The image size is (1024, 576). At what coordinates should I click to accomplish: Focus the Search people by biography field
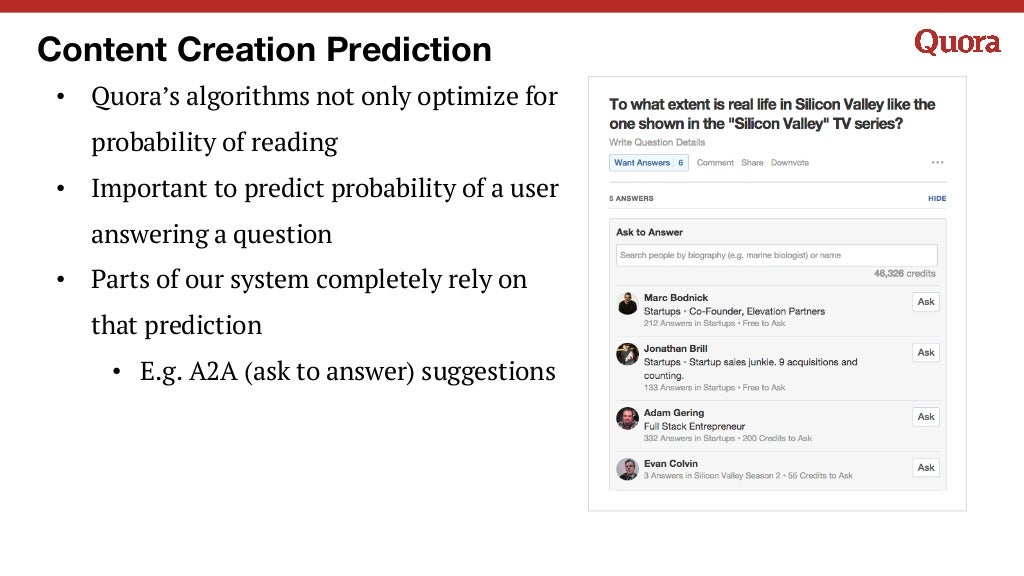point(776,255)
